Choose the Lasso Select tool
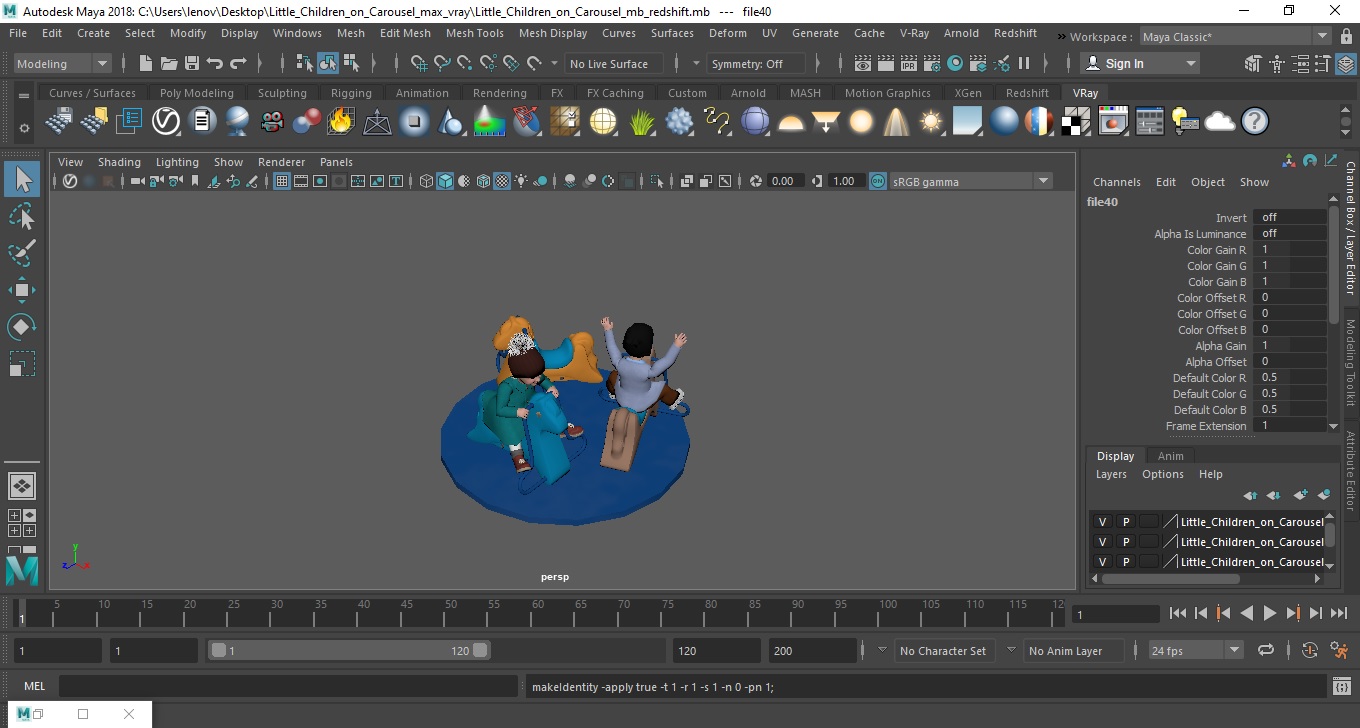 [22, 216]
